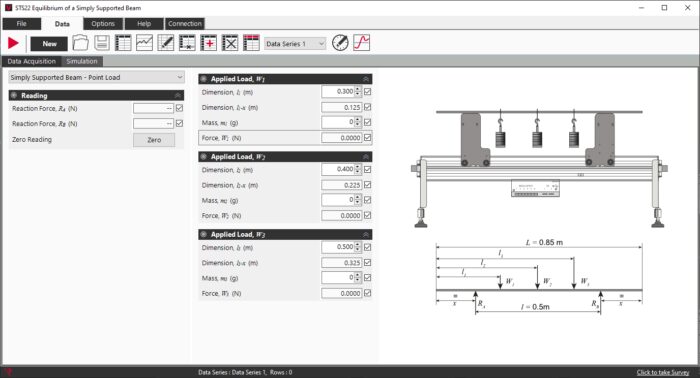This screenshot has width=700, height=378.
Task: Open the line chart view icon
Action: click(144, 43)
